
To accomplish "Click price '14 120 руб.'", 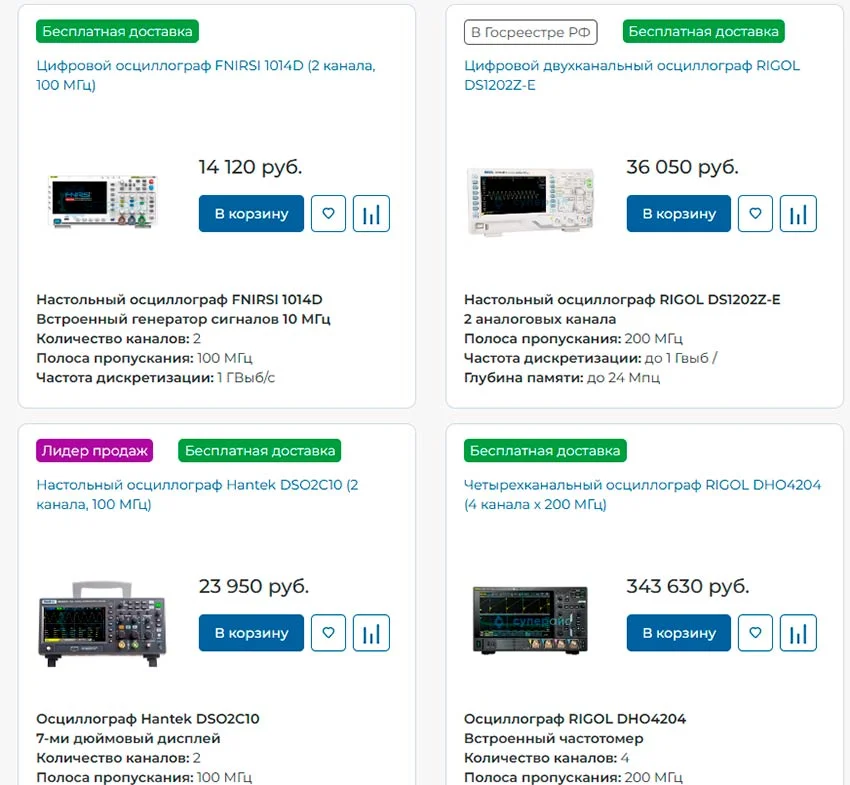I will 250,167.
